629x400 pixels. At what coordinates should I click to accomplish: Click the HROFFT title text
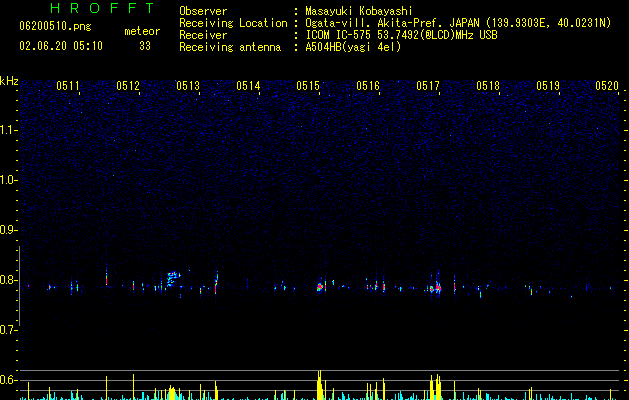pos(103,8)
